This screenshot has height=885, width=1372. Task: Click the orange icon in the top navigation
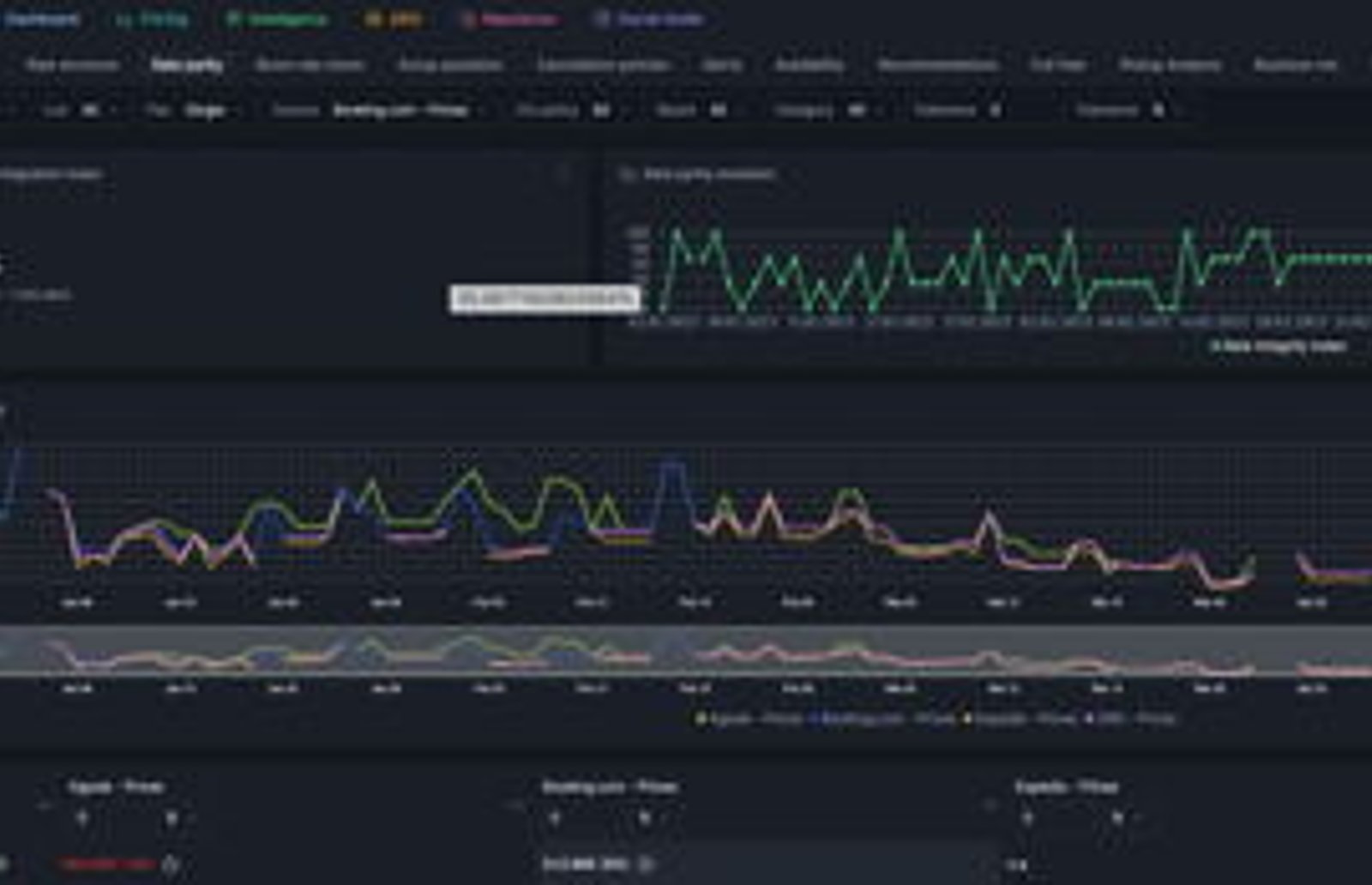coord(372,19)
